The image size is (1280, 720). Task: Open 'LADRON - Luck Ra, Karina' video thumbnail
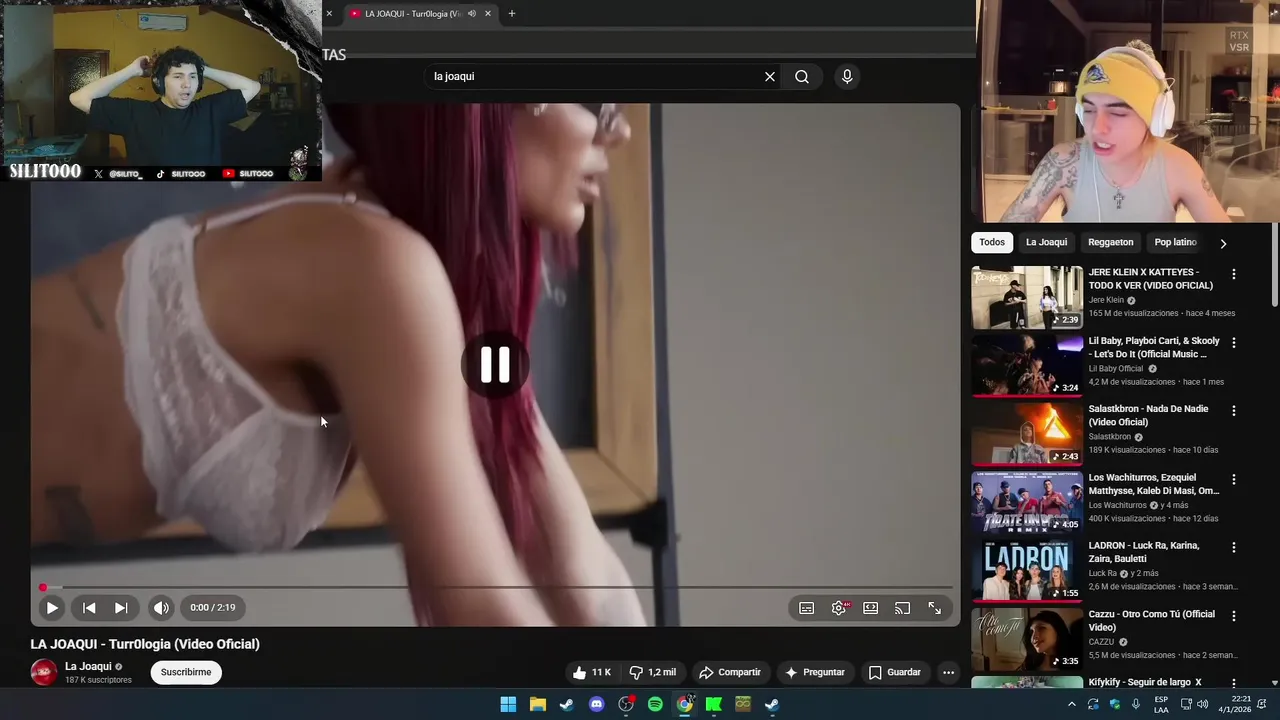click(1027, 571)
